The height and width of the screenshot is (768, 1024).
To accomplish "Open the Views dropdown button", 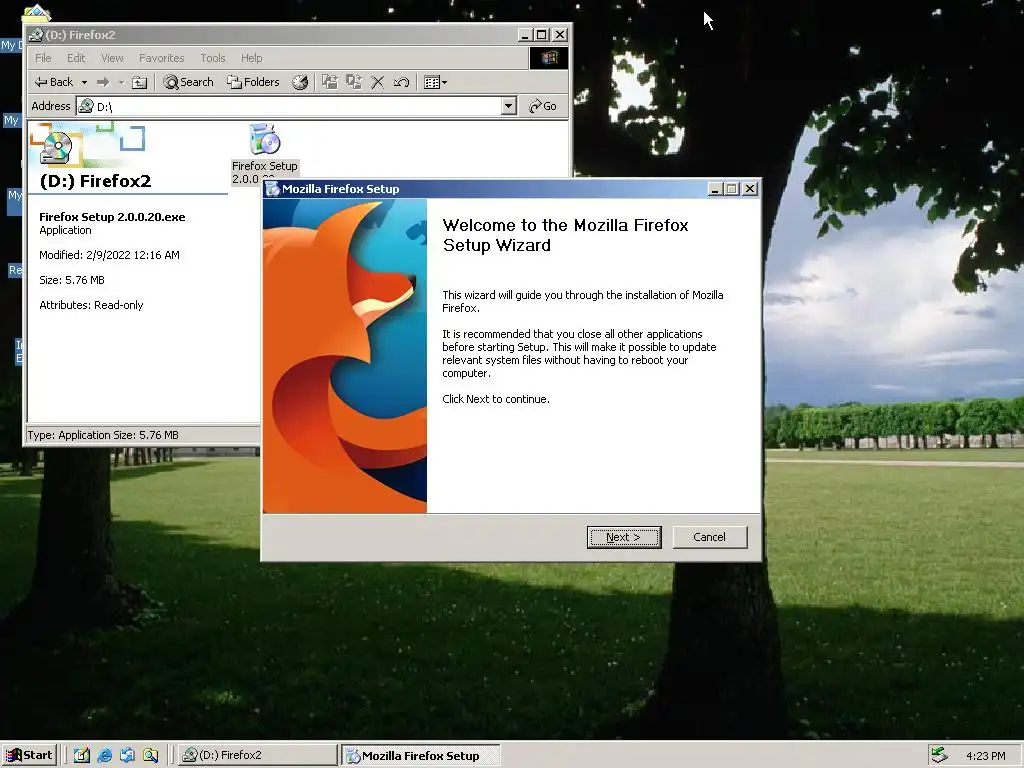I will pos(435,82).
